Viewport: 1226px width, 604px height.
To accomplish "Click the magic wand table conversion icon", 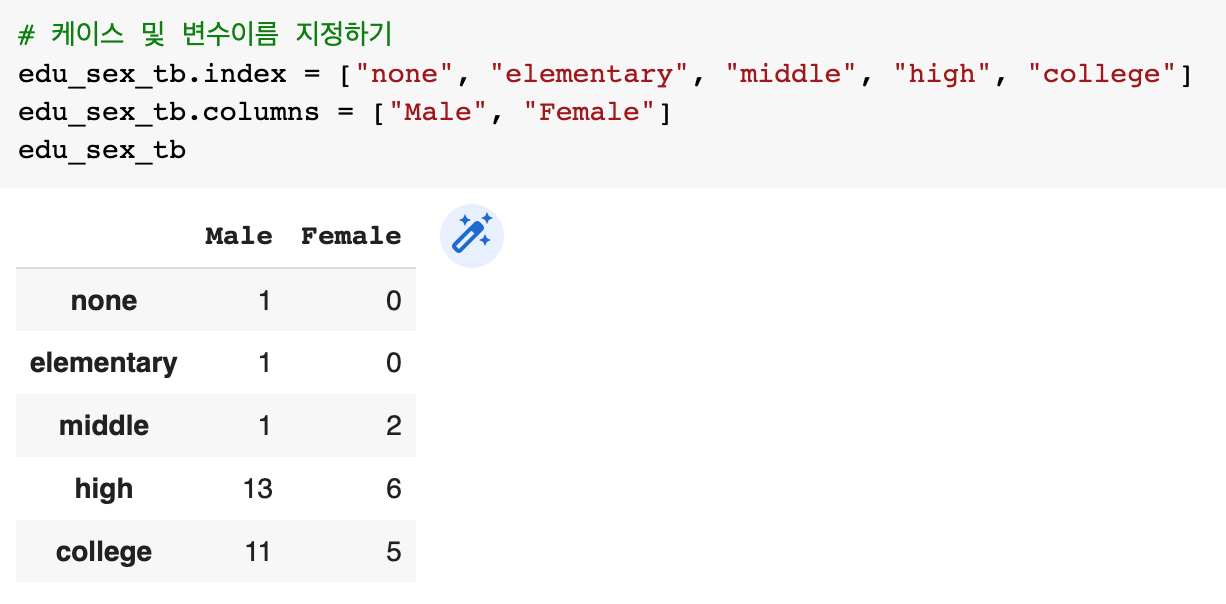I will [x=472, y=237].
